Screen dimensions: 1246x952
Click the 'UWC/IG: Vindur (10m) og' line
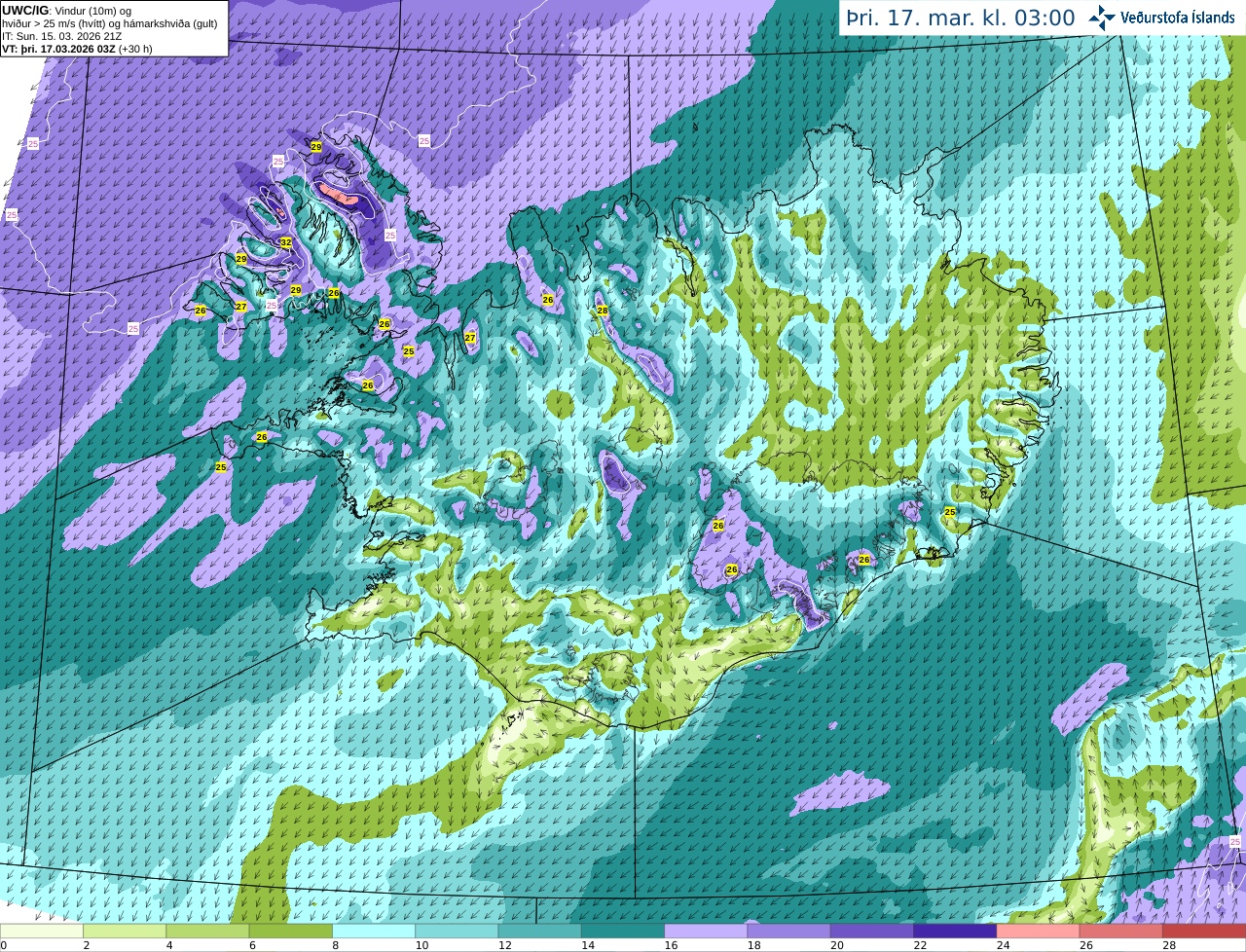[x=66, y=10]
